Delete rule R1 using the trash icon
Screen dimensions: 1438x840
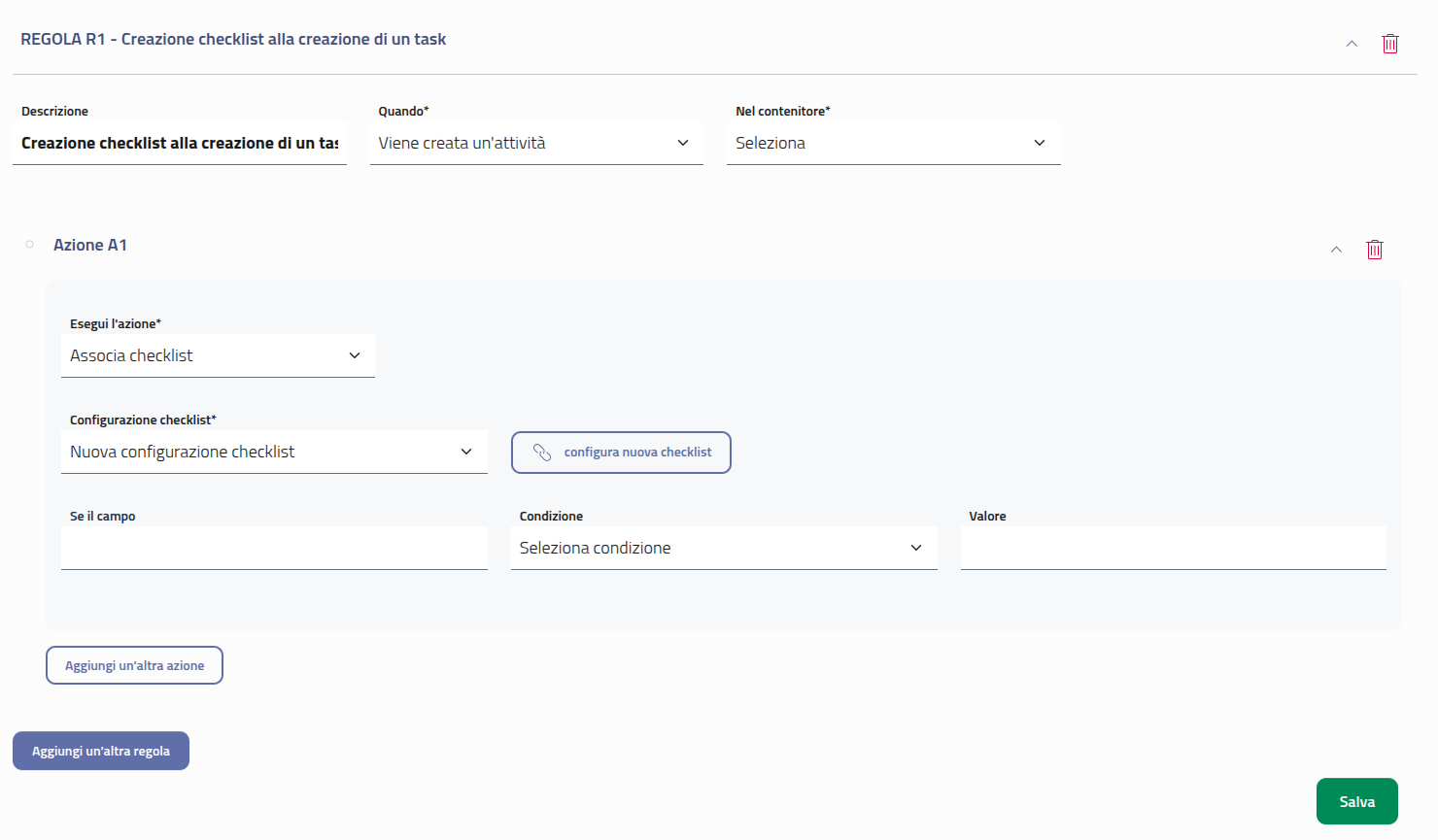coord(1389,43)
